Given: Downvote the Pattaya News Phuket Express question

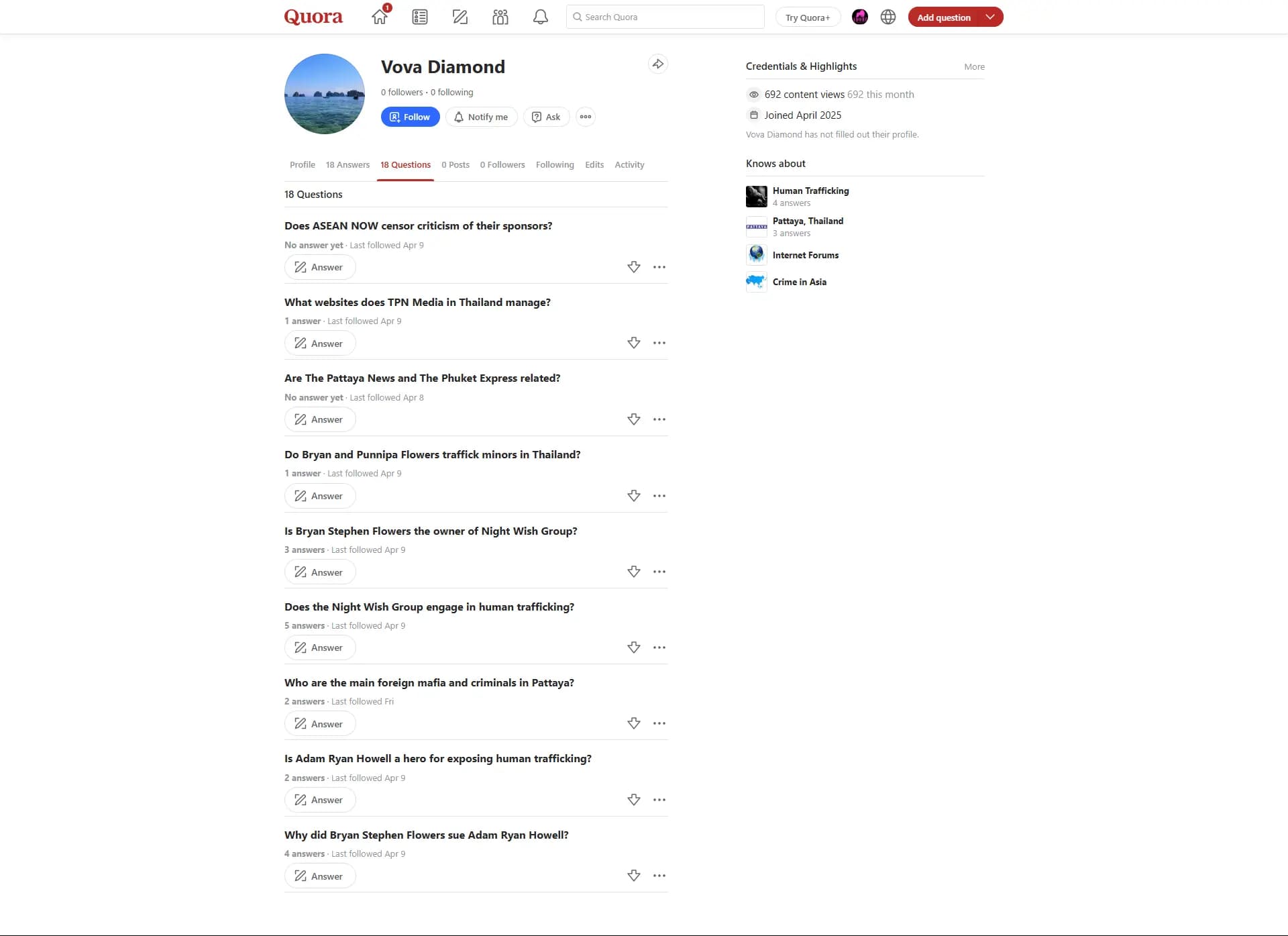Looking at the screenshot, I should (x=634, y=419).
